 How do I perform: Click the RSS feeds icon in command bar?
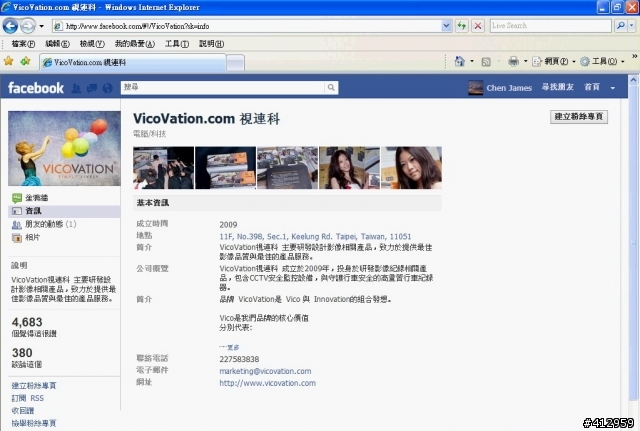click(x=486, y=62)
